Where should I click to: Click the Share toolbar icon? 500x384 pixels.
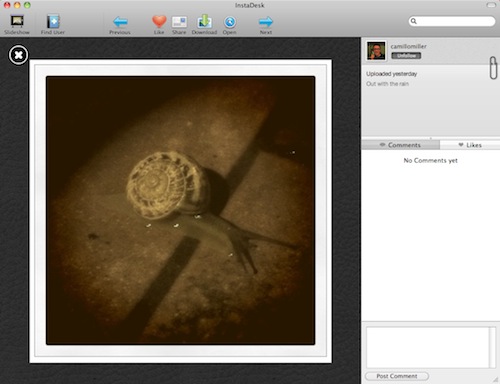tap(179, 25)
